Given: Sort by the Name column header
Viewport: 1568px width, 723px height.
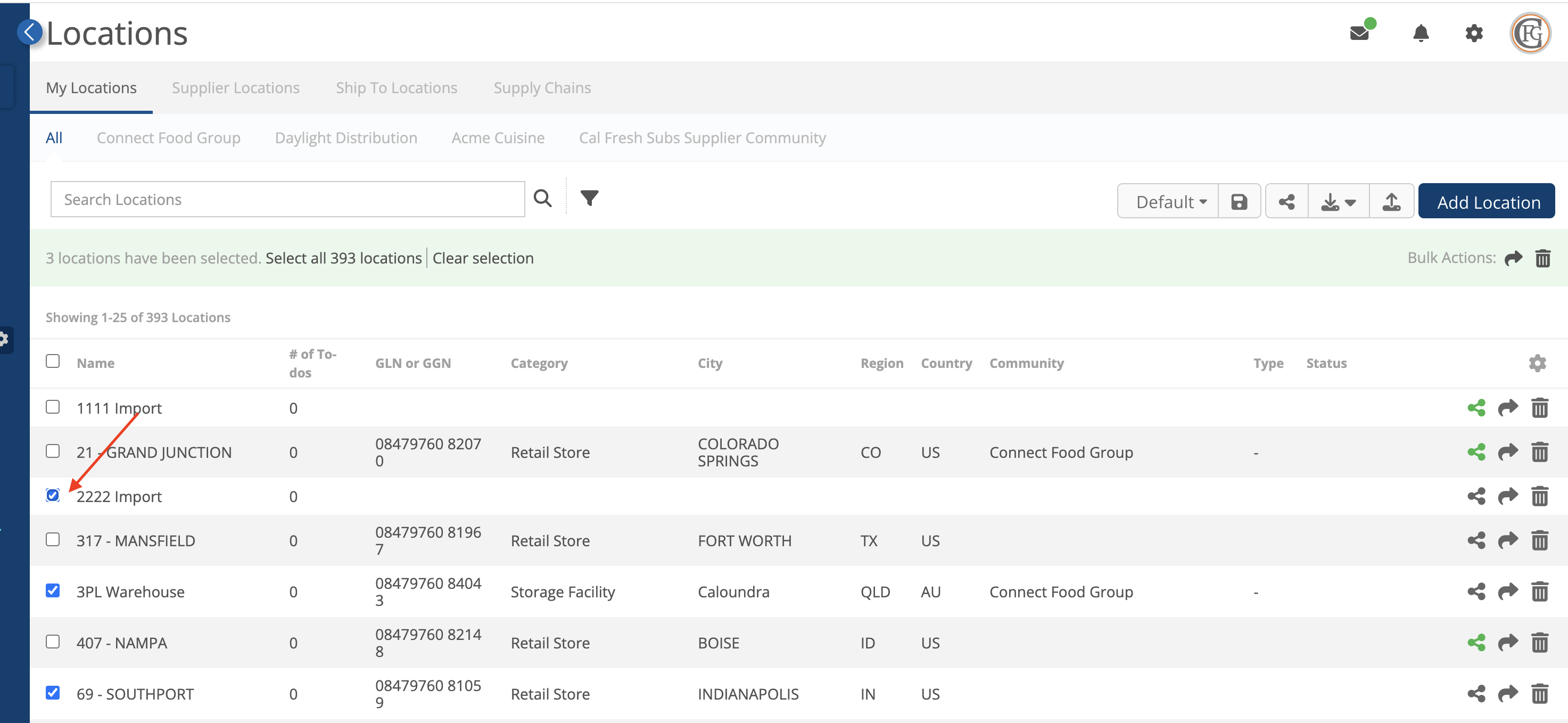Looking at the screenshot, I should [x=96, y=363].
